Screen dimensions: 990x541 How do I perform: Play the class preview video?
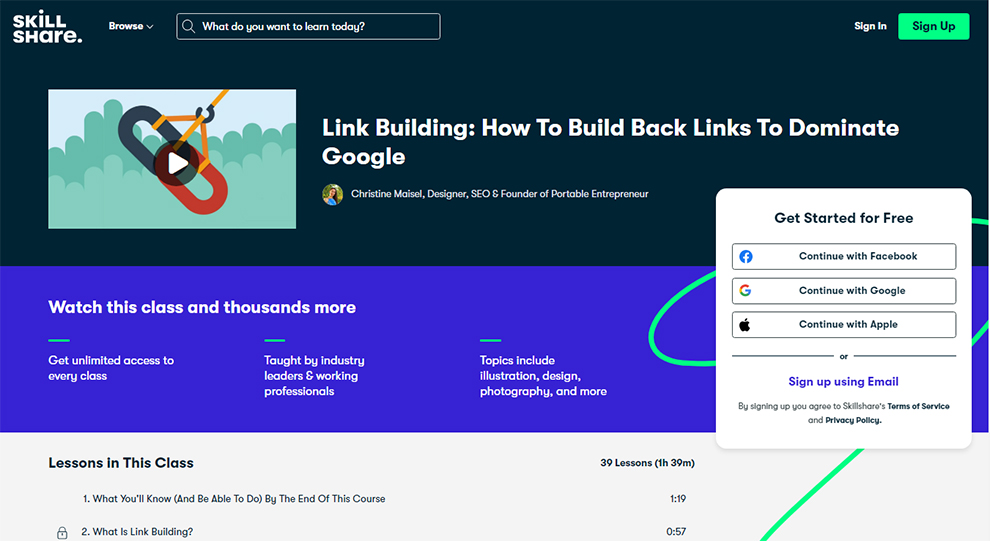coord(177,163)
